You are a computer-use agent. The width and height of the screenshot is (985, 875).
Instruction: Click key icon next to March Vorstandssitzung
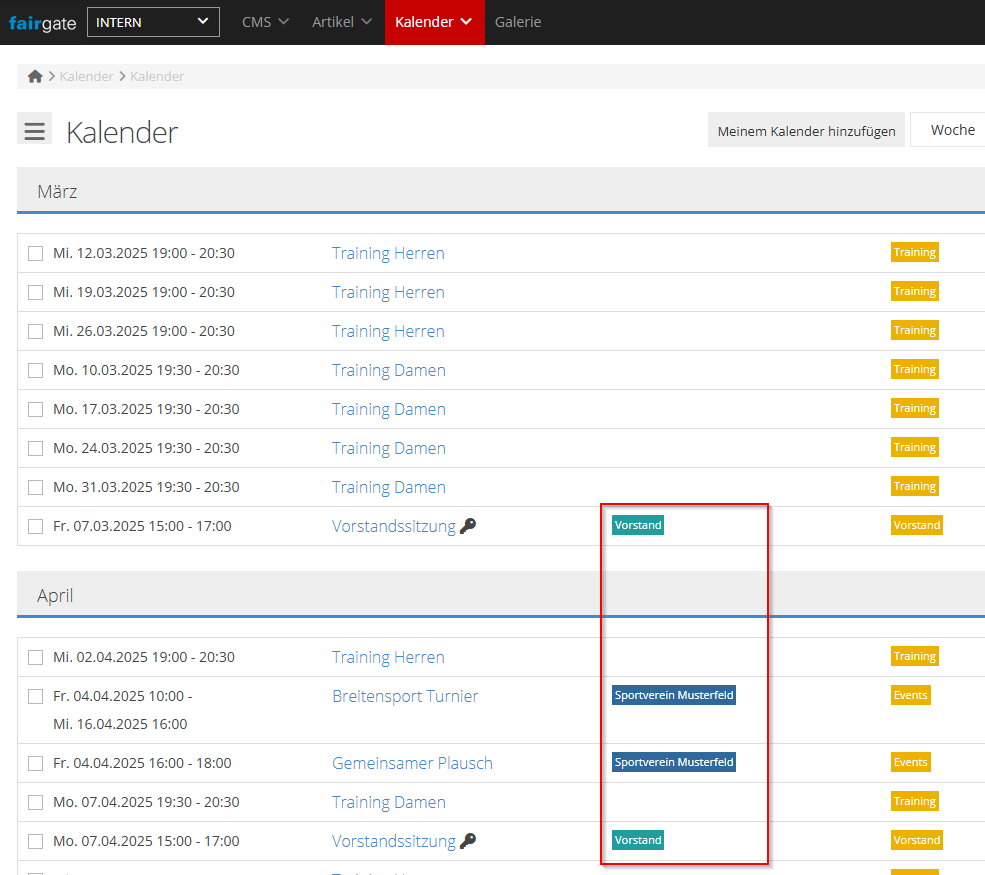[x=468, y=526]
